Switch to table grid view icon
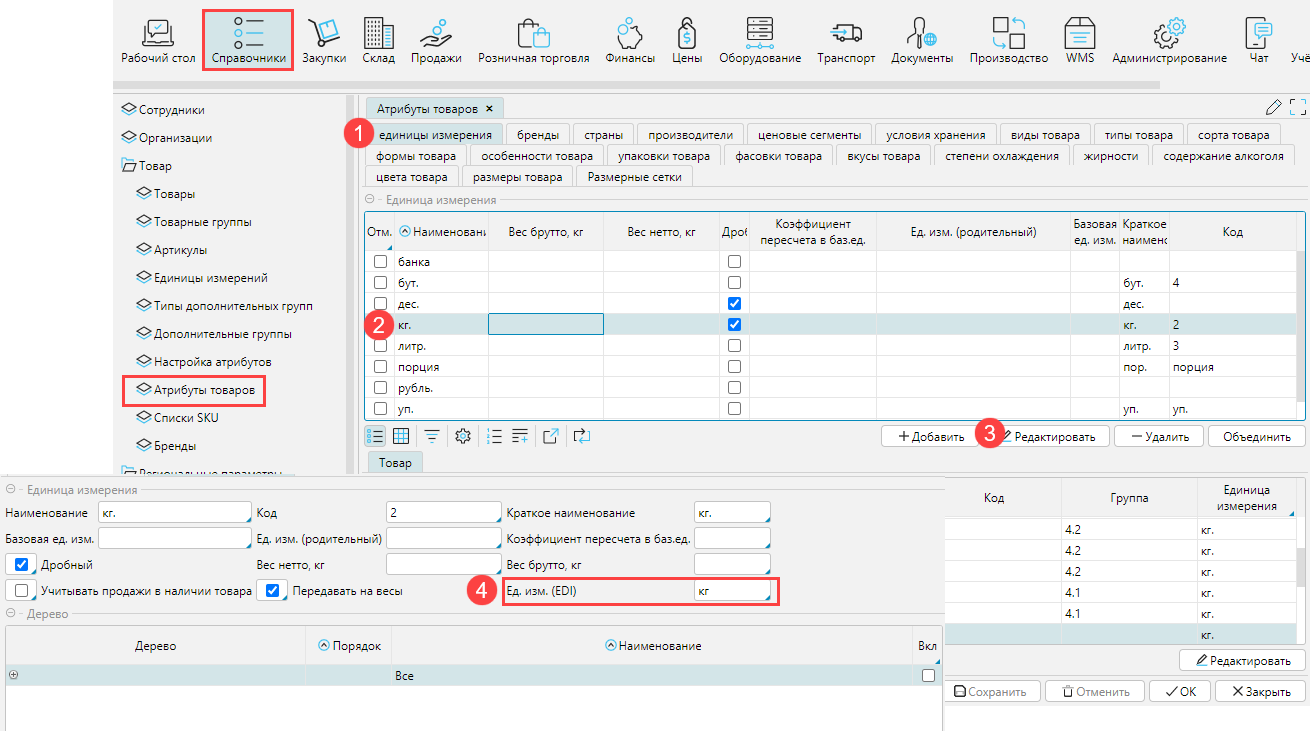The image size is (1310, 731). click(400, 436)
